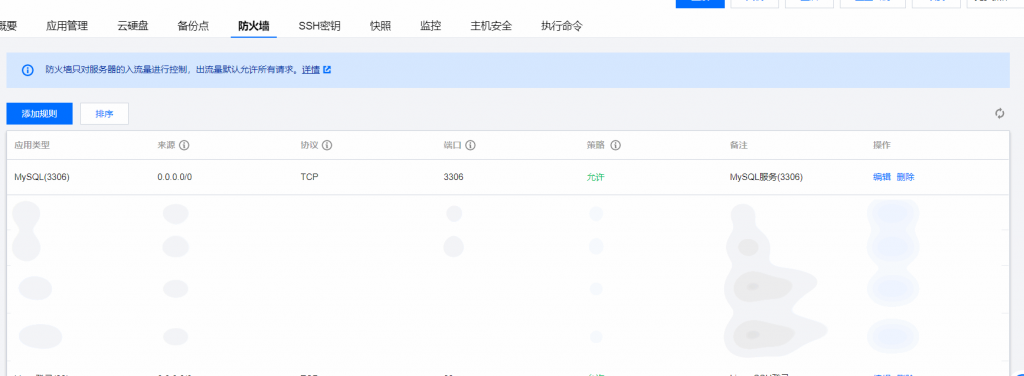Click the info icon next to 端口

(x=470, y=145)
